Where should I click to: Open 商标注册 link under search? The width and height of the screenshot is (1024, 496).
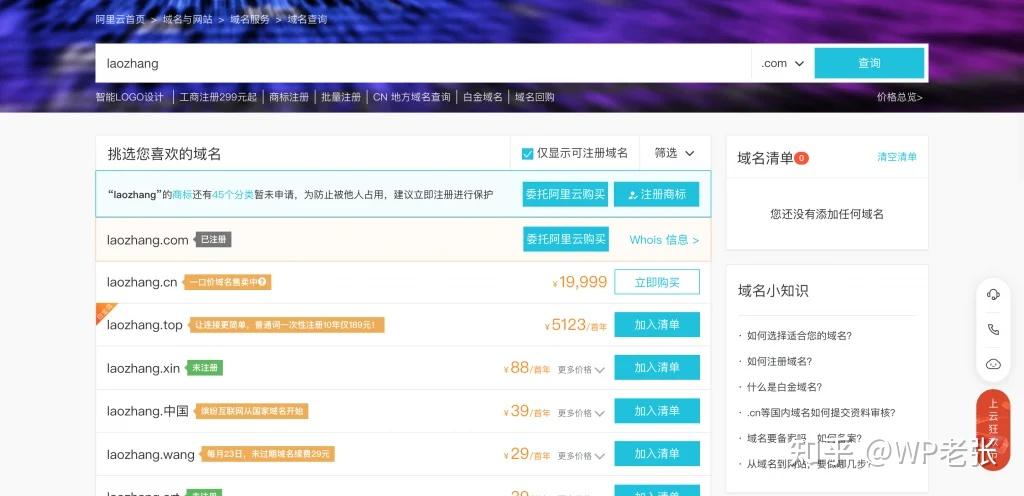click(289, 97)
